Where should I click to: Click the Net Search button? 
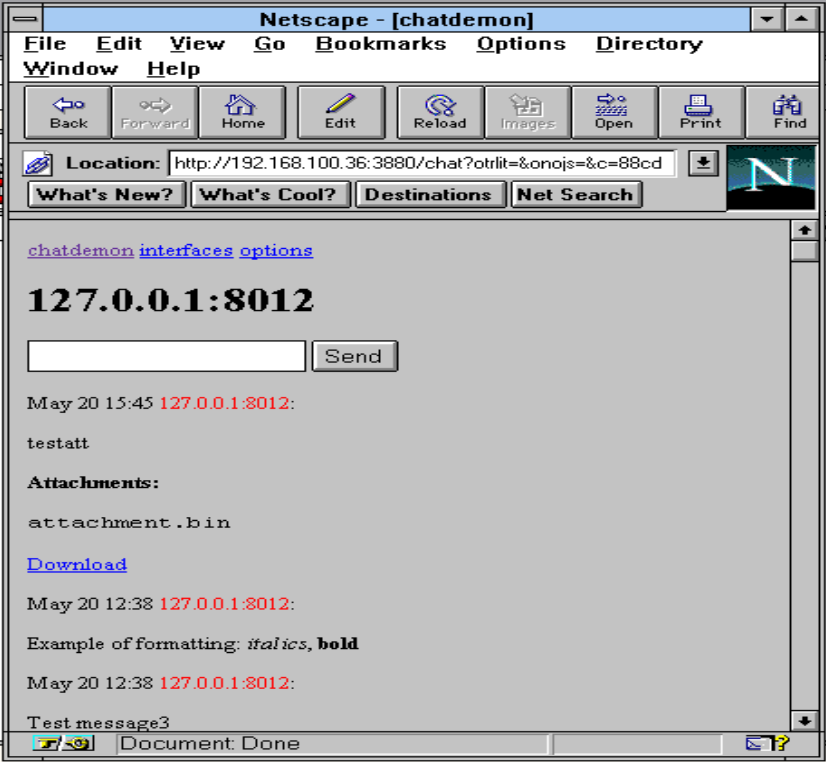(x=576, y=194)
